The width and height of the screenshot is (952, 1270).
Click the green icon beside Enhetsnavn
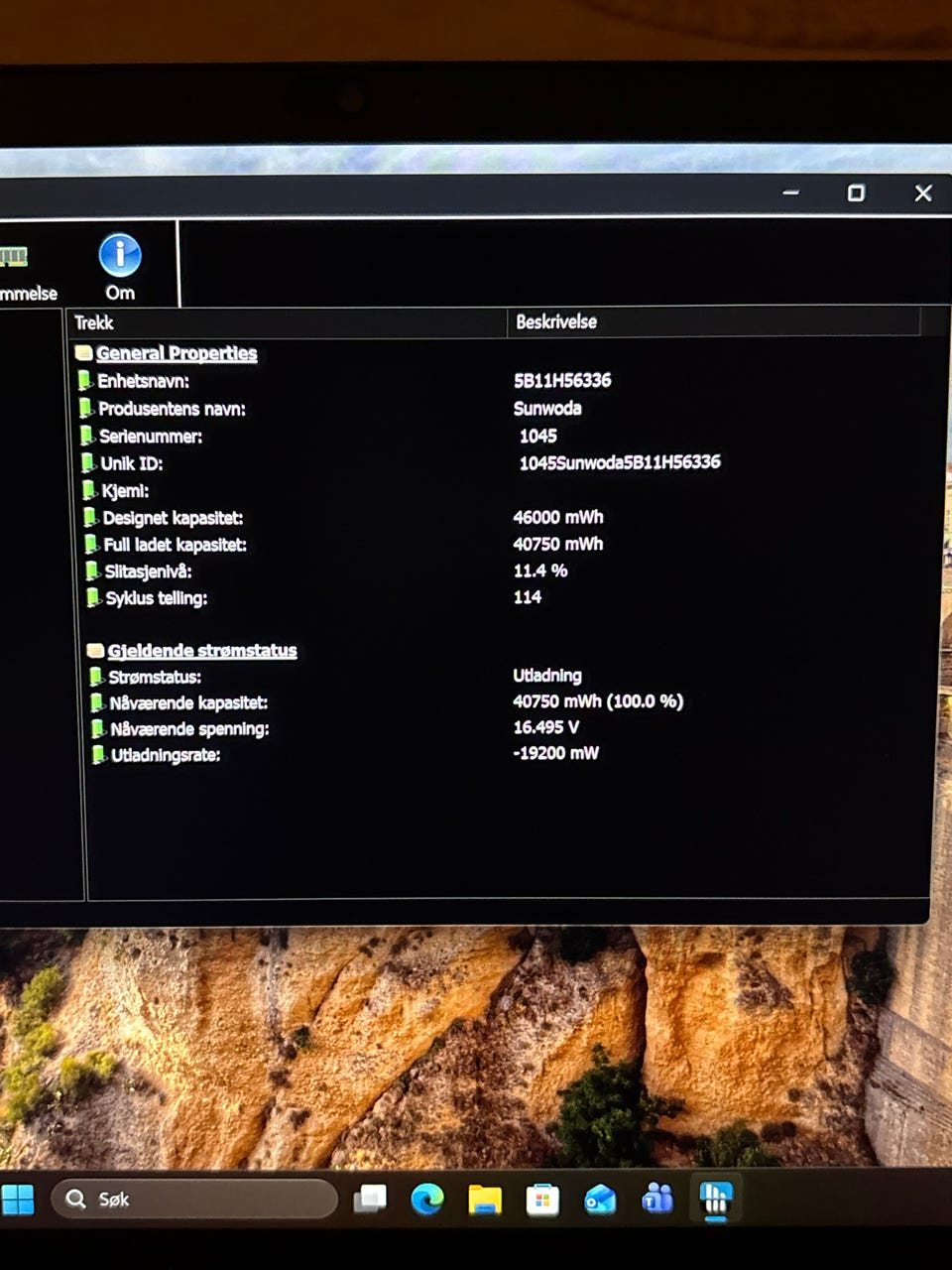85,381
